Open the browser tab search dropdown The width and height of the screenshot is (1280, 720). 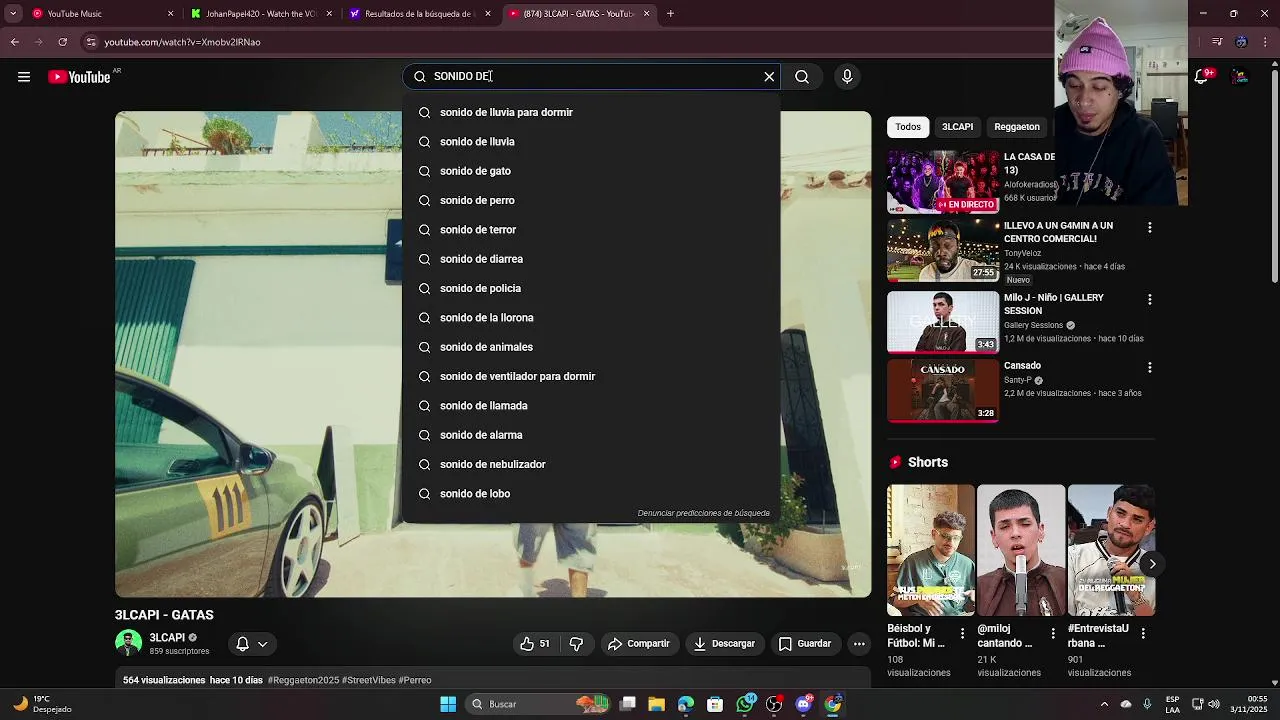[x=13, y=14]
